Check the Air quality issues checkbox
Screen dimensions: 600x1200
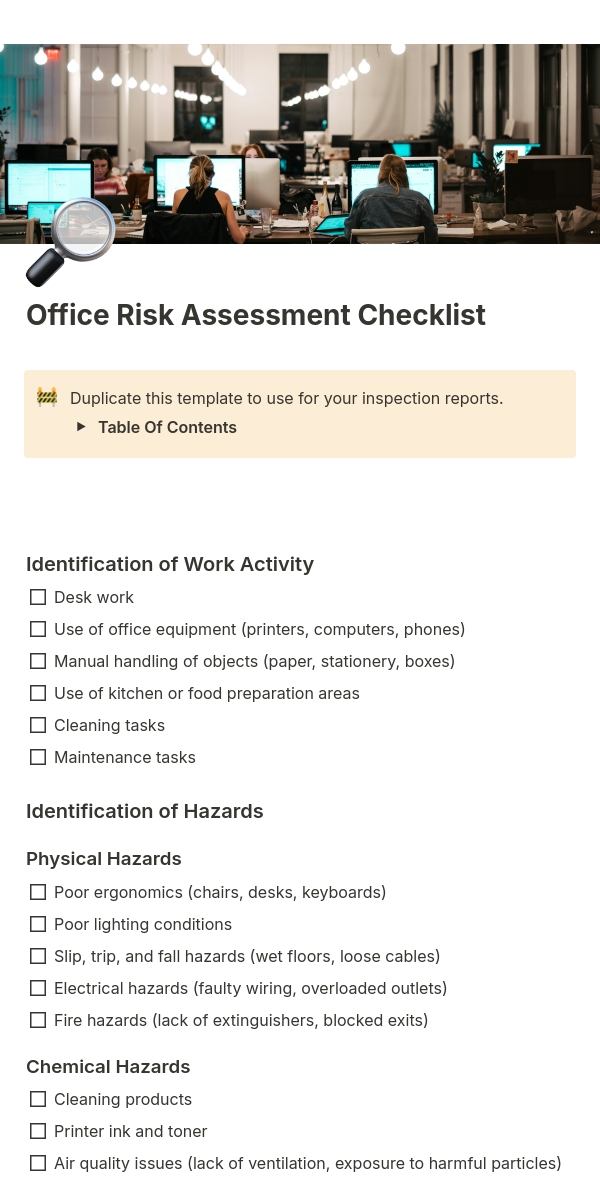click(38, 1163)
